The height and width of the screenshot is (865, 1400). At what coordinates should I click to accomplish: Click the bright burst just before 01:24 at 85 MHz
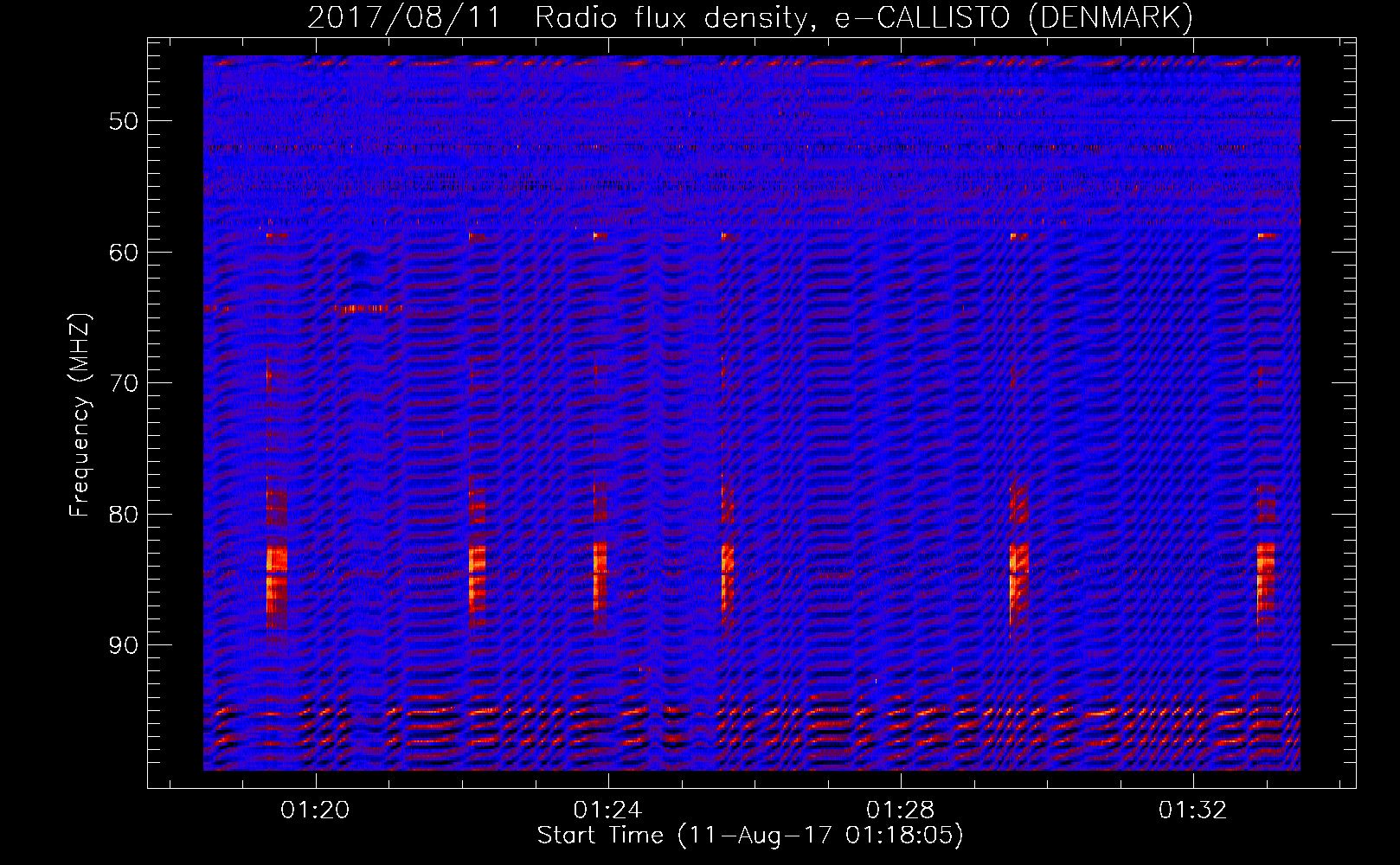[x=600, y=577]
